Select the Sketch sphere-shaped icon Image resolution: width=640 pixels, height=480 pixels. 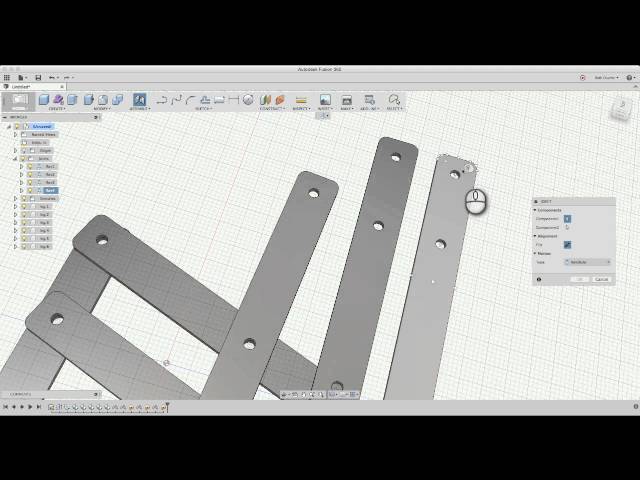(x=248, y=99)
